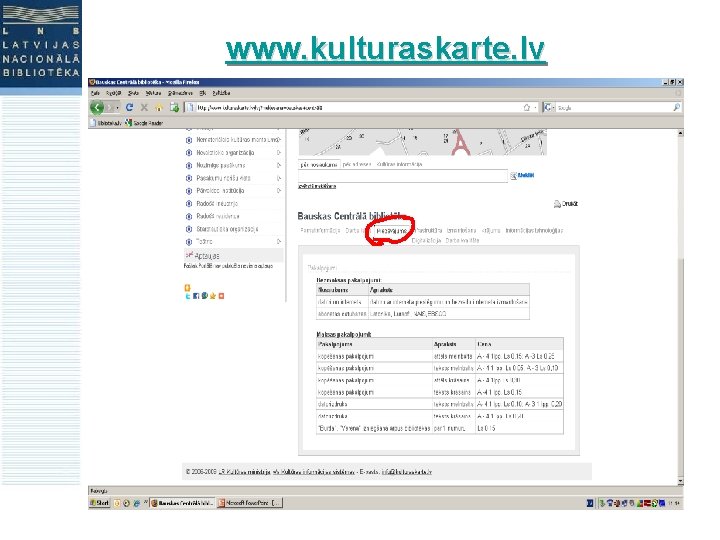The width and height of the screenshot is (720, 540).
Task: Open the back/forward history dropdown arrow
Action: (x=118, y=107)
